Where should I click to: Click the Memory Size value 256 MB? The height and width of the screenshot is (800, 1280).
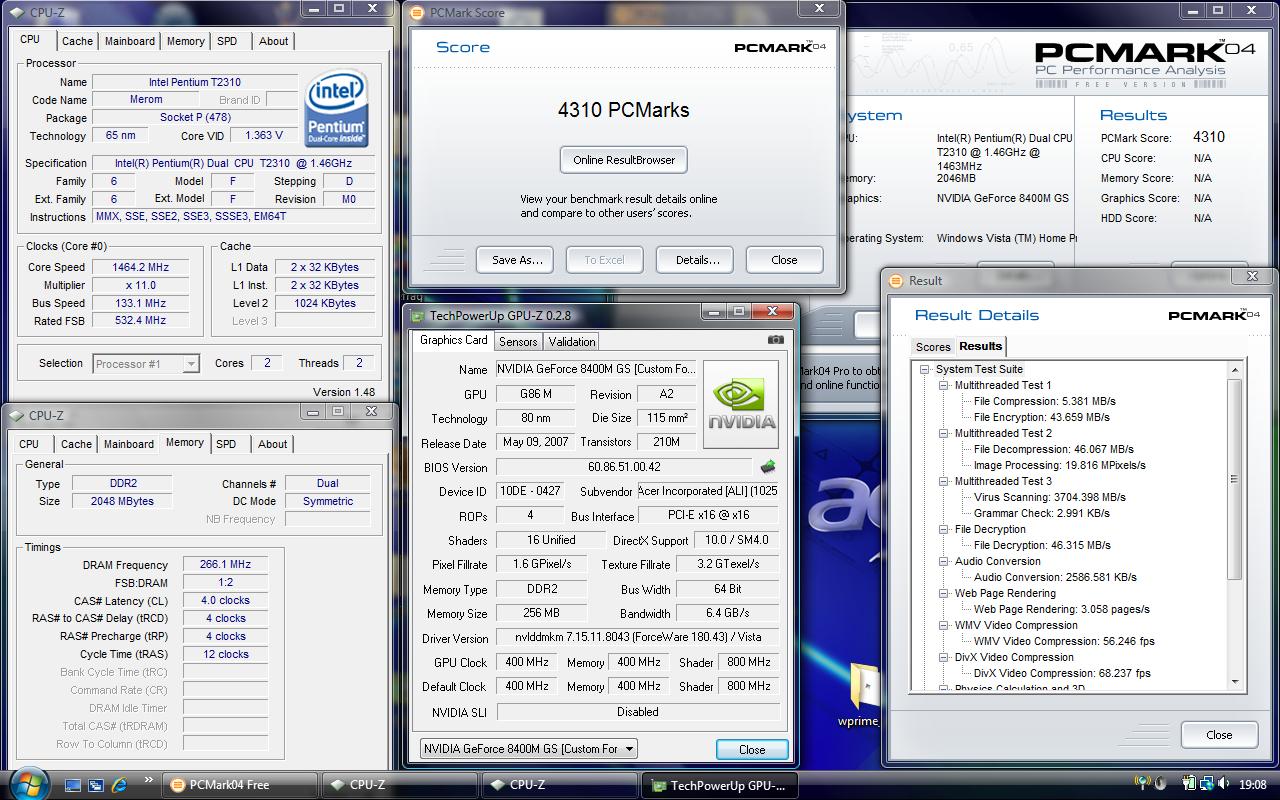point(541,613)
